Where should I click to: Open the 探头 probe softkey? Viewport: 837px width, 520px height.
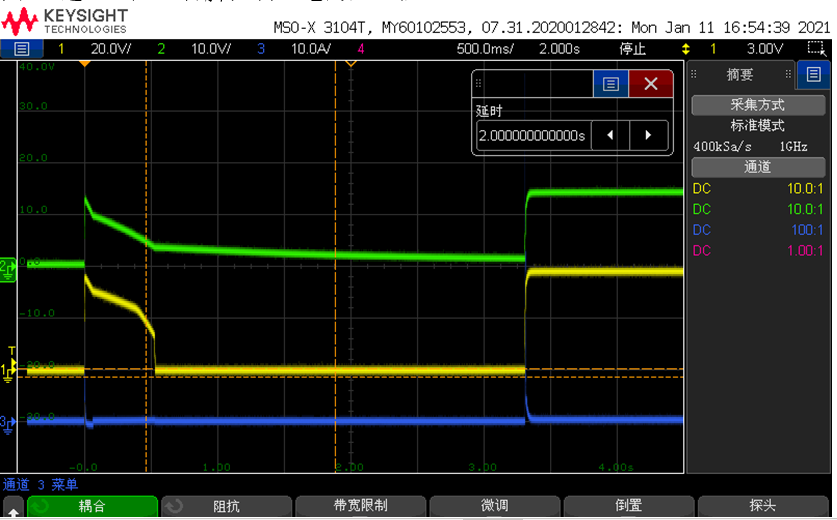tap(762, 506)
